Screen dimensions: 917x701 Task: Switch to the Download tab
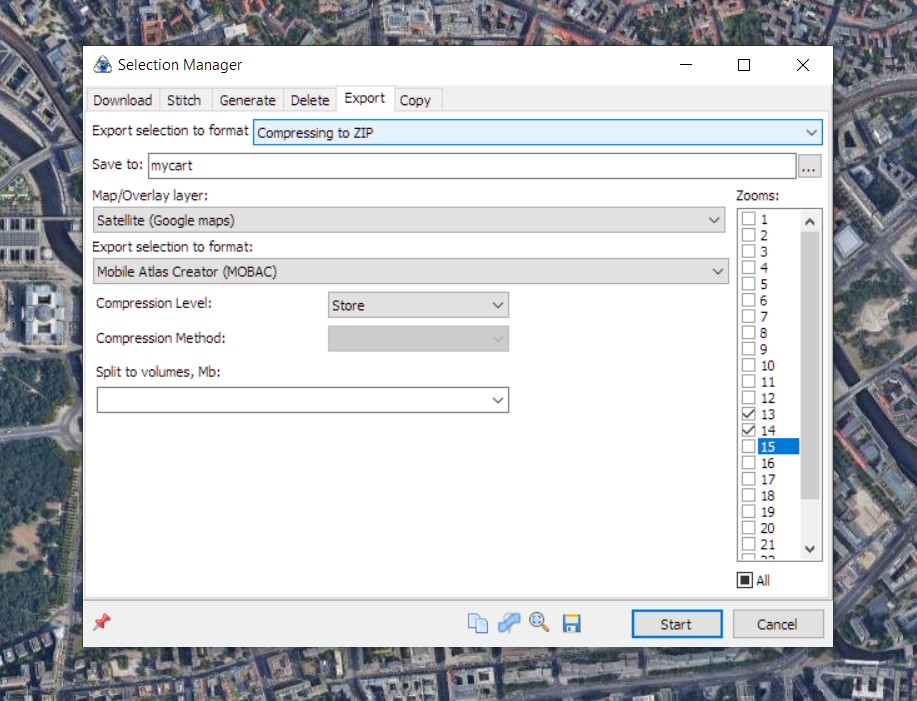point(122,100)
